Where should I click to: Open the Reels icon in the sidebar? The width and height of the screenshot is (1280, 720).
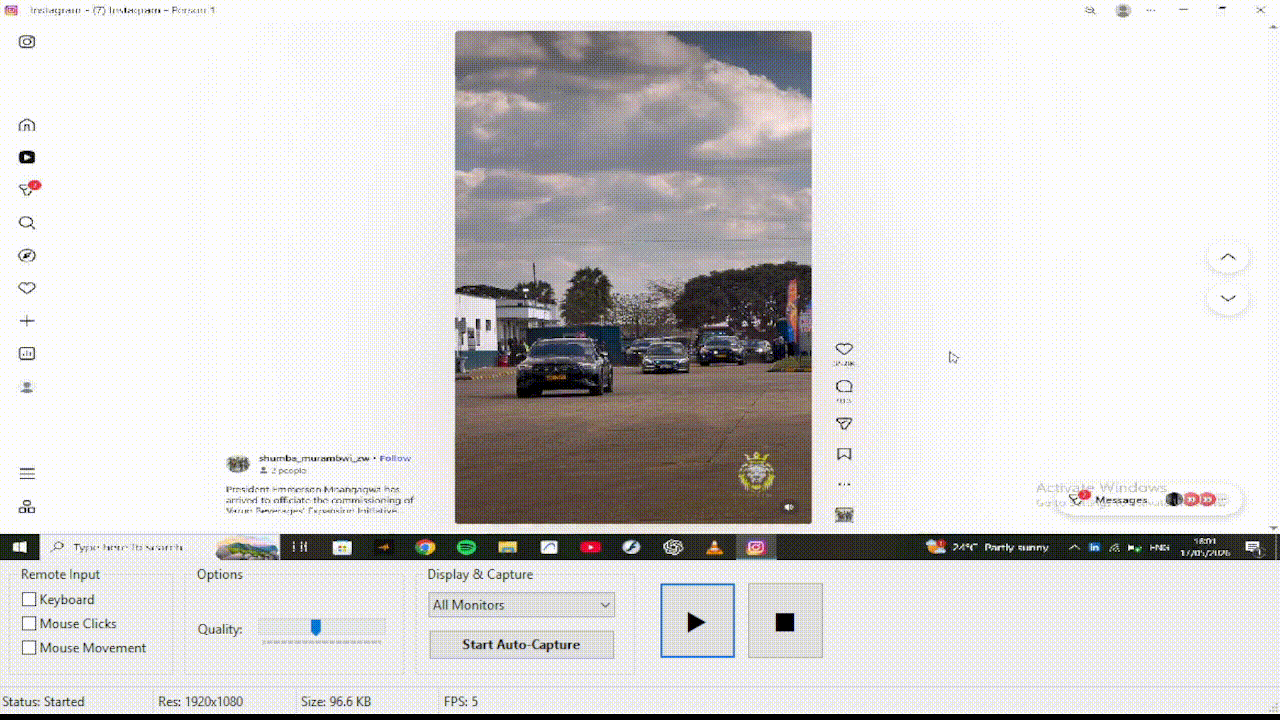27,157
